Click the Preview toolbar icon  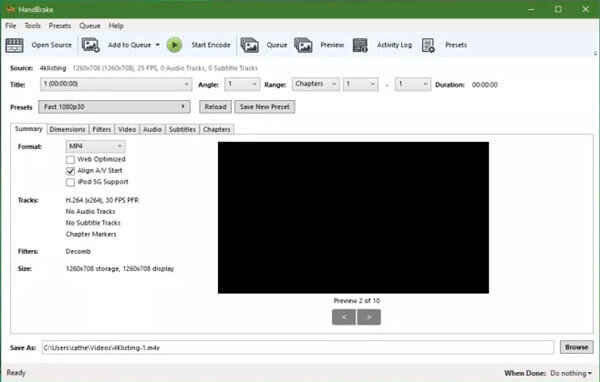[303, 45]
